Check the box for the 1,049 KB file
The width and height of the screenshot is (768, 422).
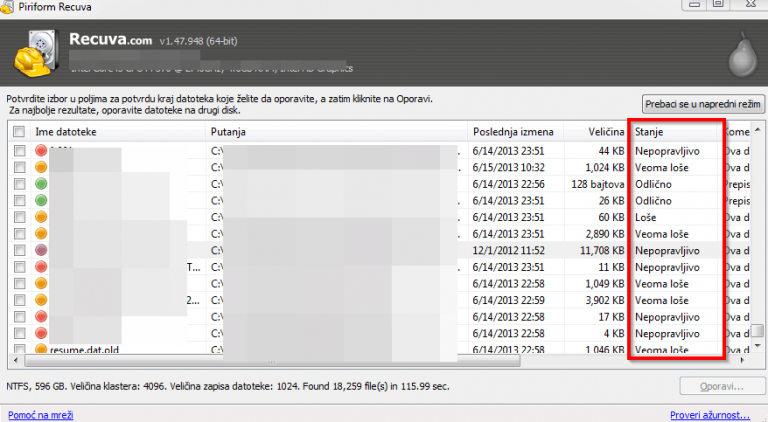pos(19,284)
